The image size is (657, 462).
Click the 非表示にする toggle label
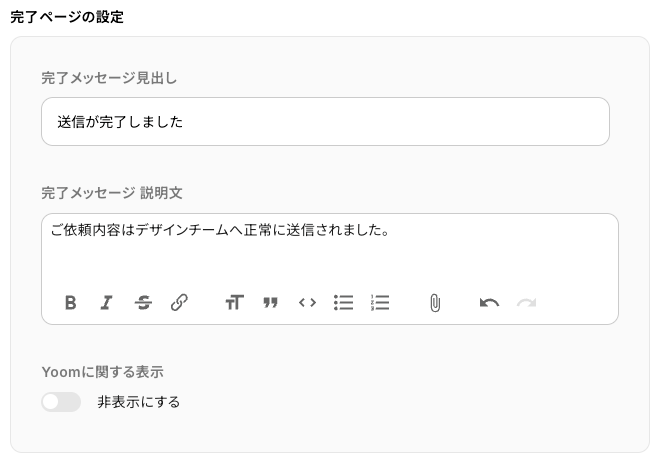point(138,402)
